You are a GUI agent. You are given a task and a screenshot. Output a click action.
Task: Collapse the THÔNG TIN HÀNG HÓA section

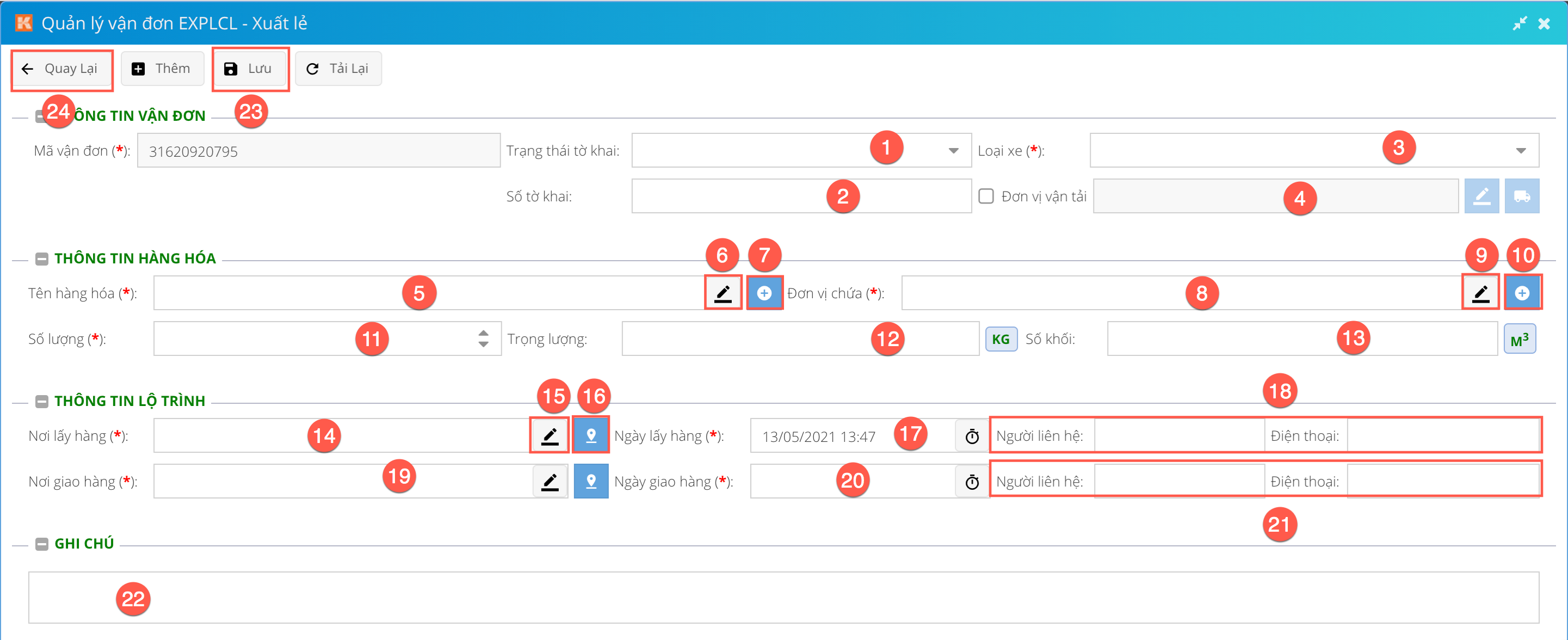tap(41, 259)
